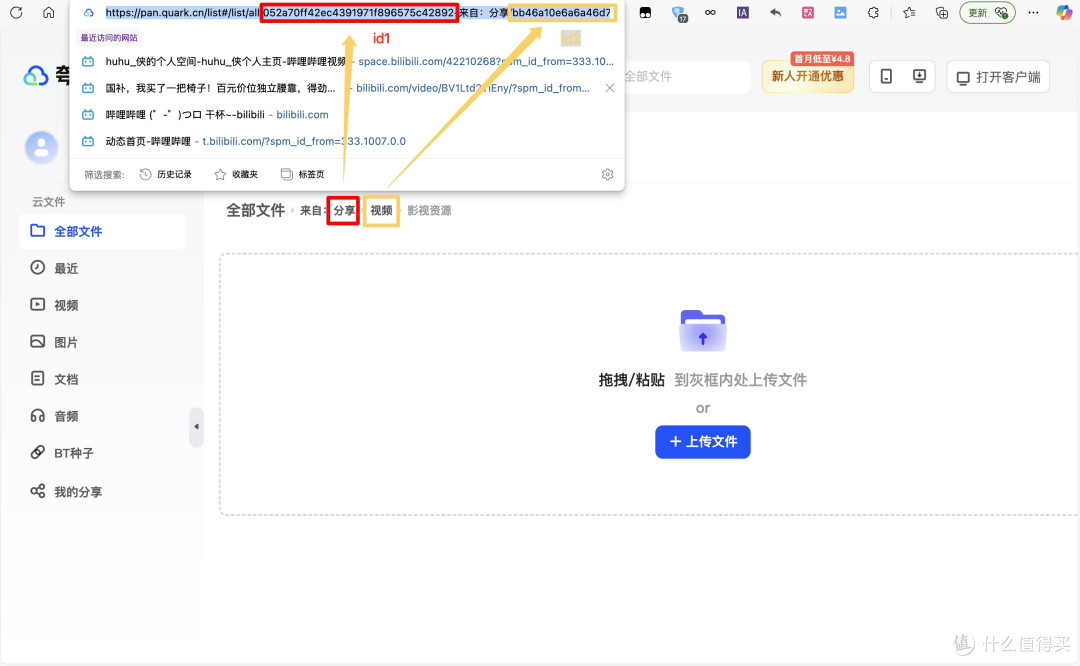Filter suggestions by 历史记录
Image resolution: width=1080 pixels, height=666 pixels.
click(166, 174)
